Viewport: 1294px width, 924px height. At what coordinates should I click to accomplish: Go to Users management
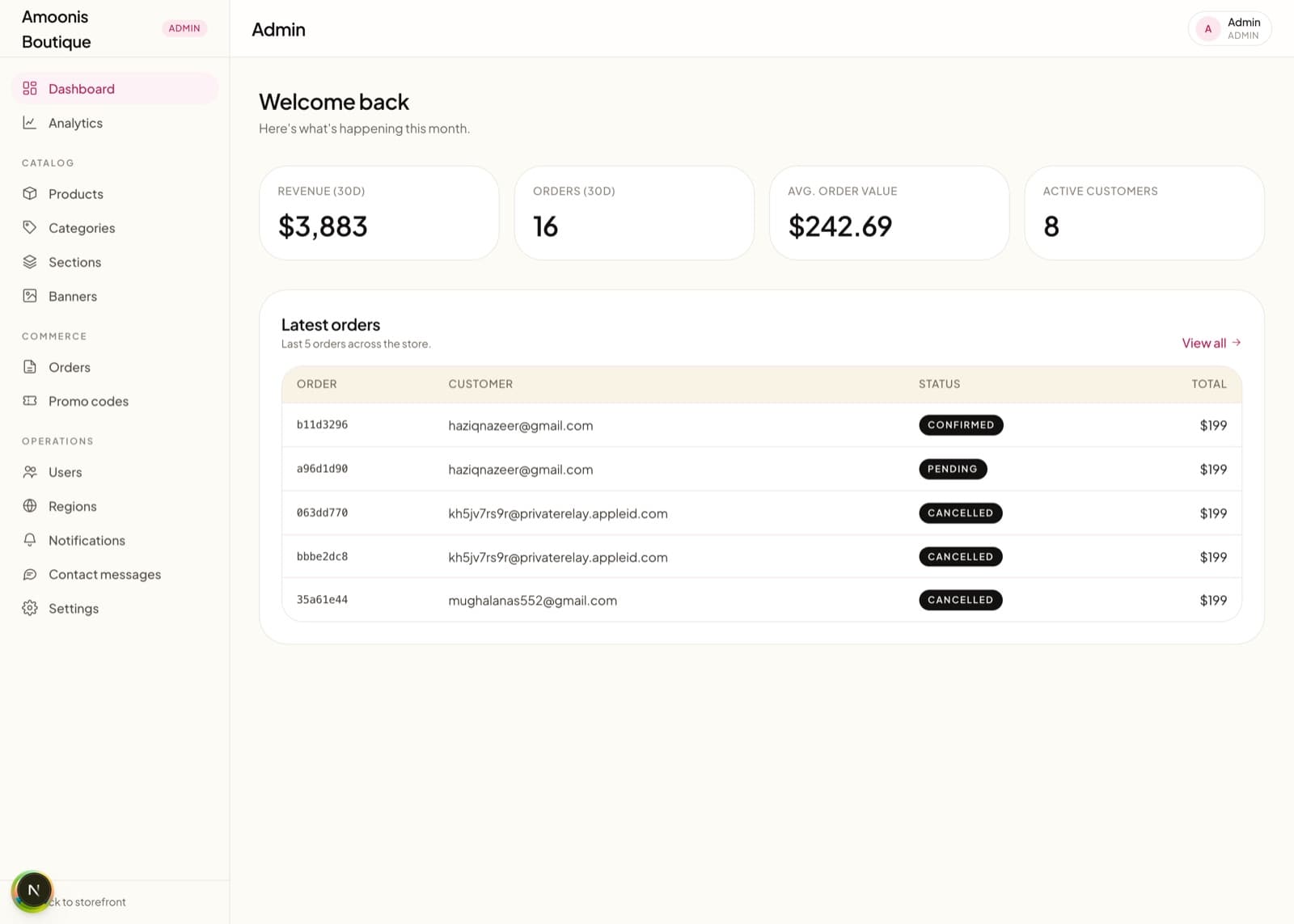(115, 472)
